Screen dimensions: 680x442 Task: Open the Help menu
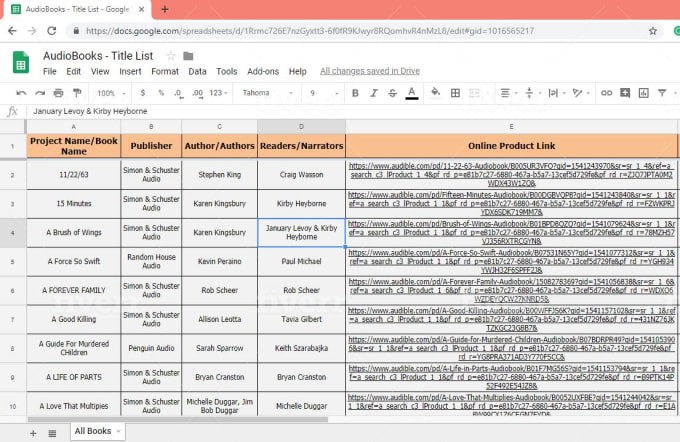(x=298, y=71)
